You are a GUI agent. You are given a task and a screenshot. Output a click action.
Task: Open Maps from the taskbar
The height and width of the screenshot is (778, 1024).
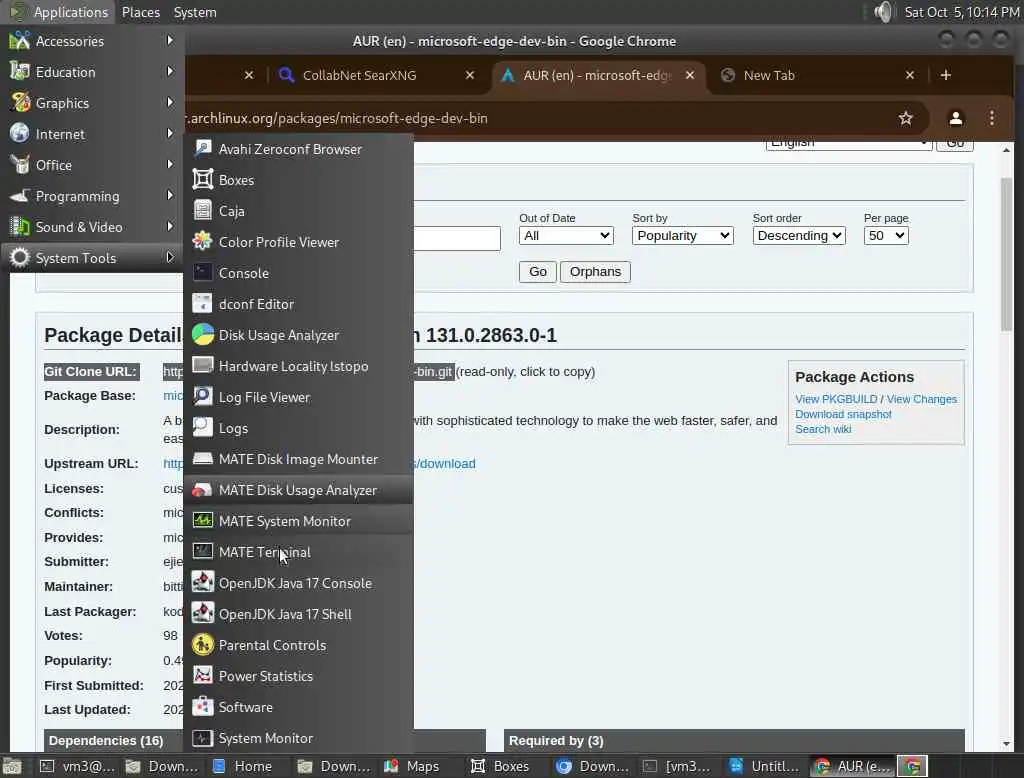pos(413,766)
